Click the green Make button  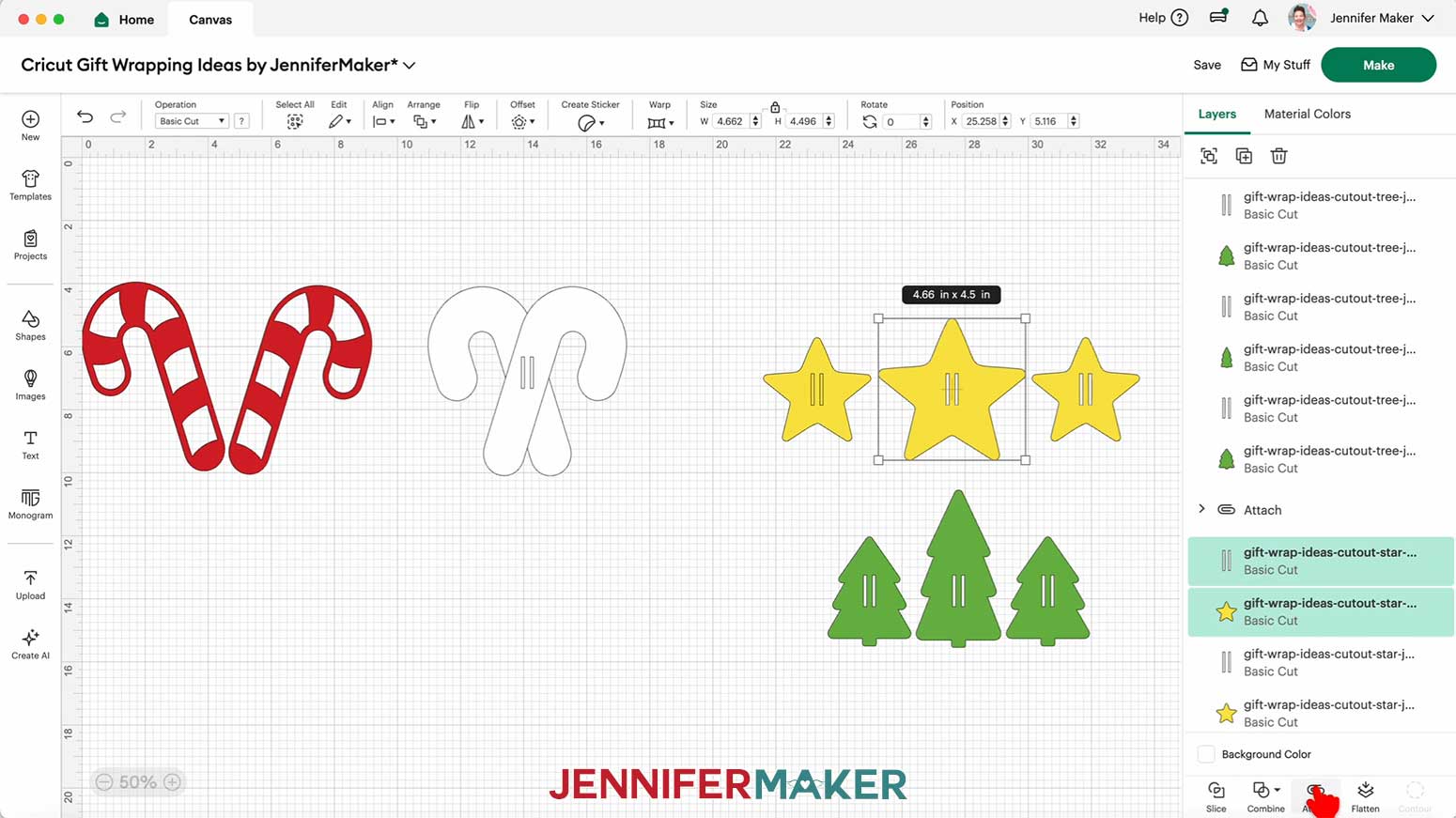(x=1378, y=65)
